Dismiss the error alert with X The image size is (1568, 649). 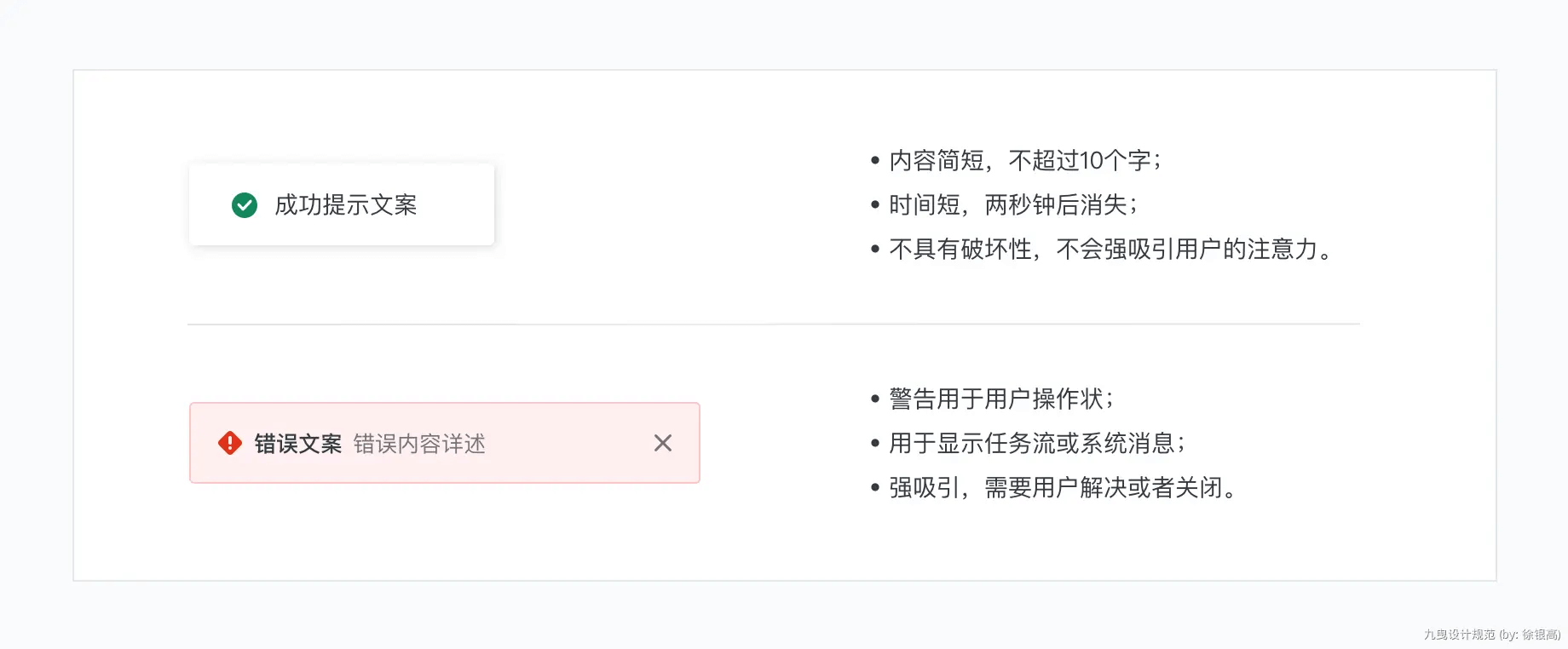tap(663, 443)
